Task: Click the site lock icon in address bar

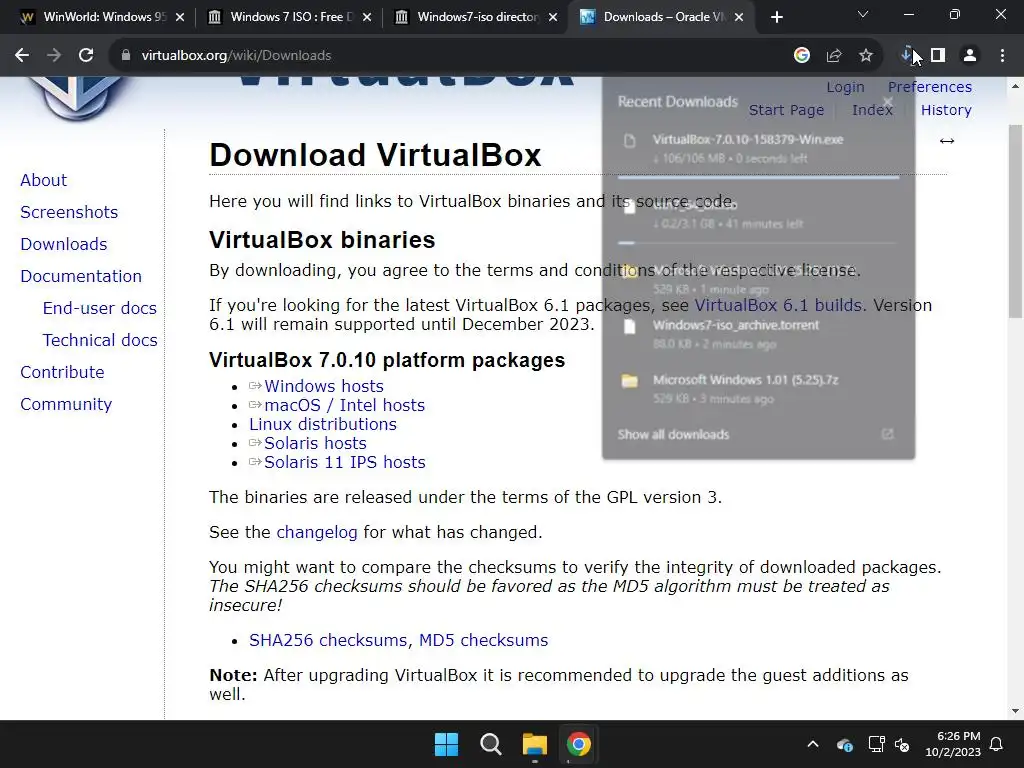Action: coord(126,56)
